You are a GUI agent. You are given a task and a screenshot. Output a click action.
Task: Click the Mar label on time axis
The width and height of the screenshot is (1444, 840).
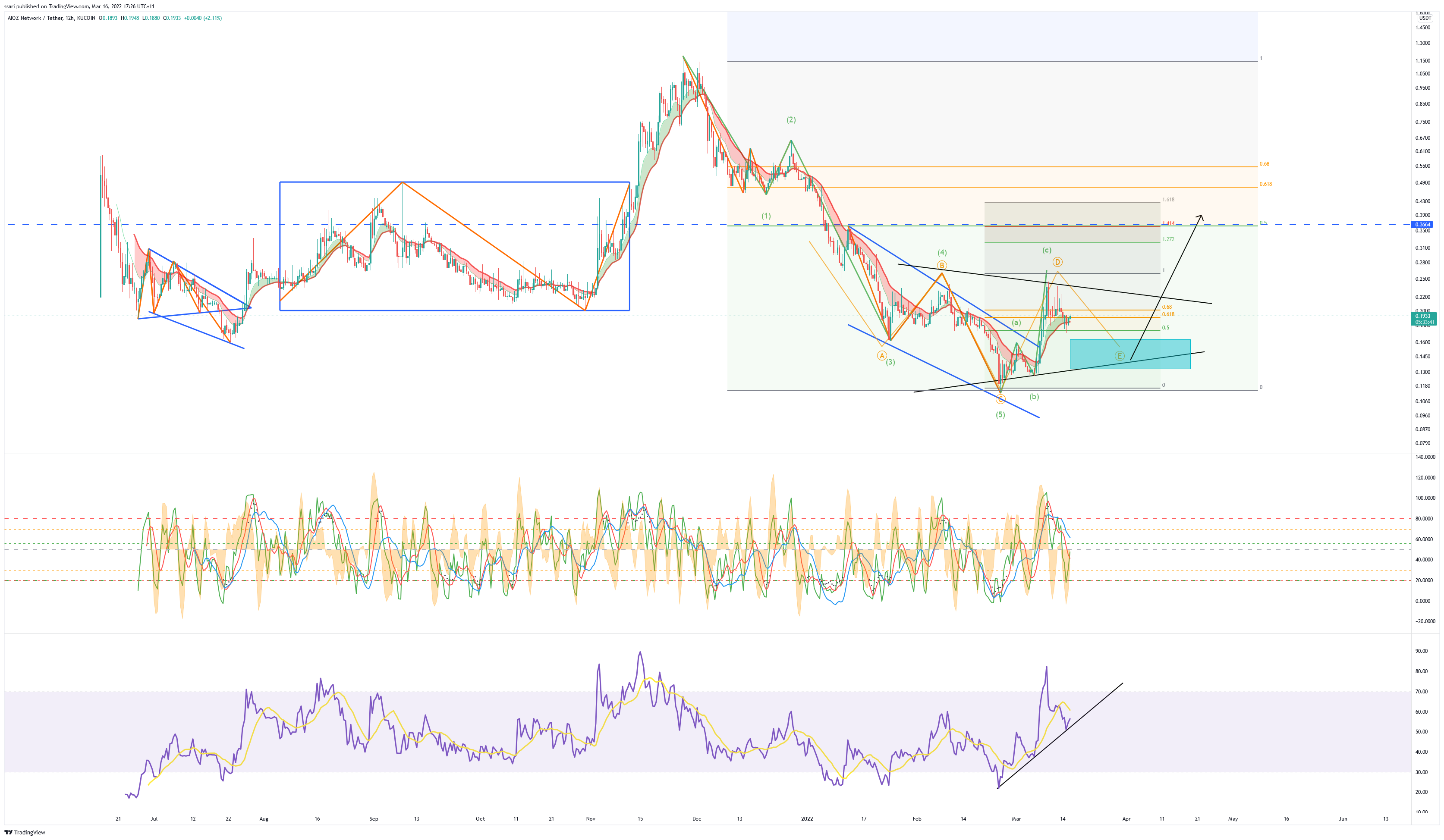click(1016, 819)
